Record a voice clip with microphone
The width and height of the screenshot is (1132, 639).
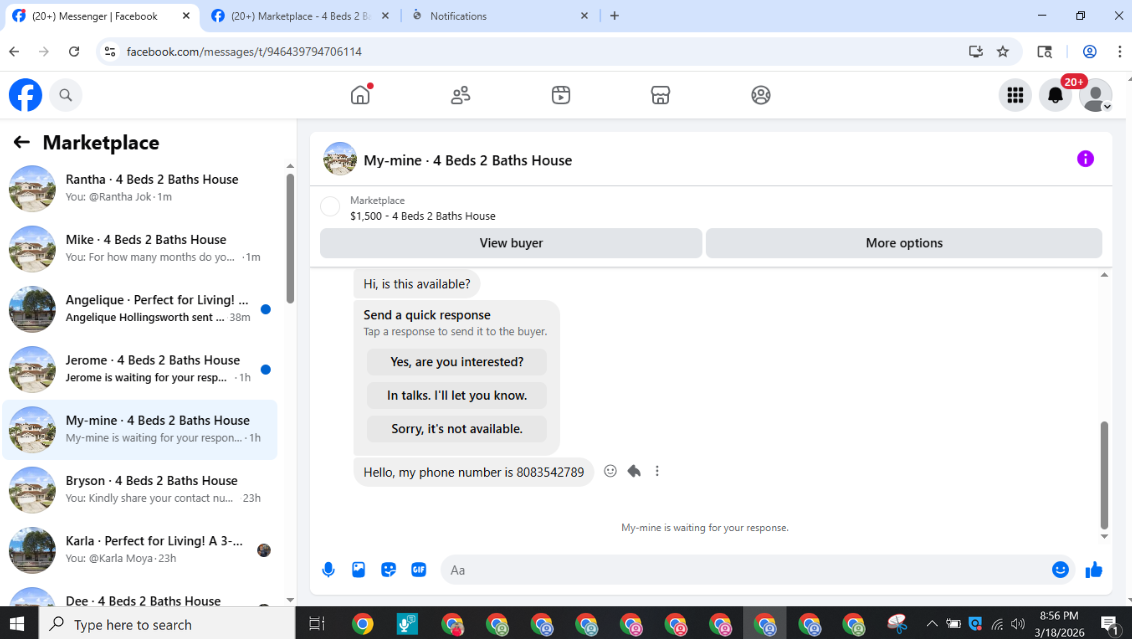[x=328, y=570]
